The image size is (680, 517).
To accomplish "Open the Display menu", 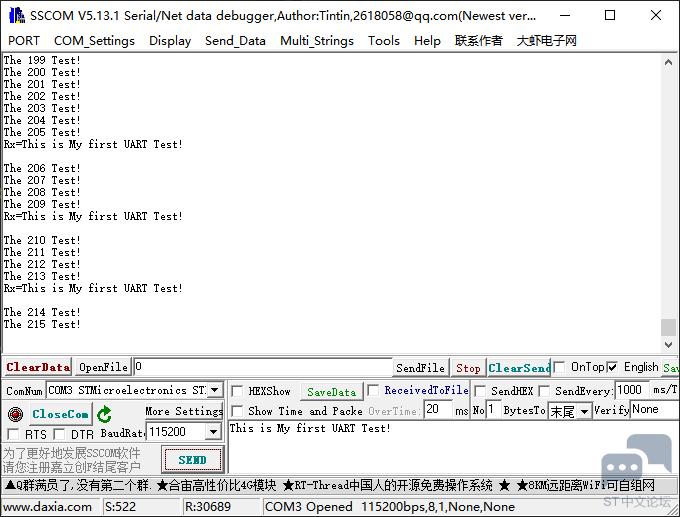I will pos(170,41).
